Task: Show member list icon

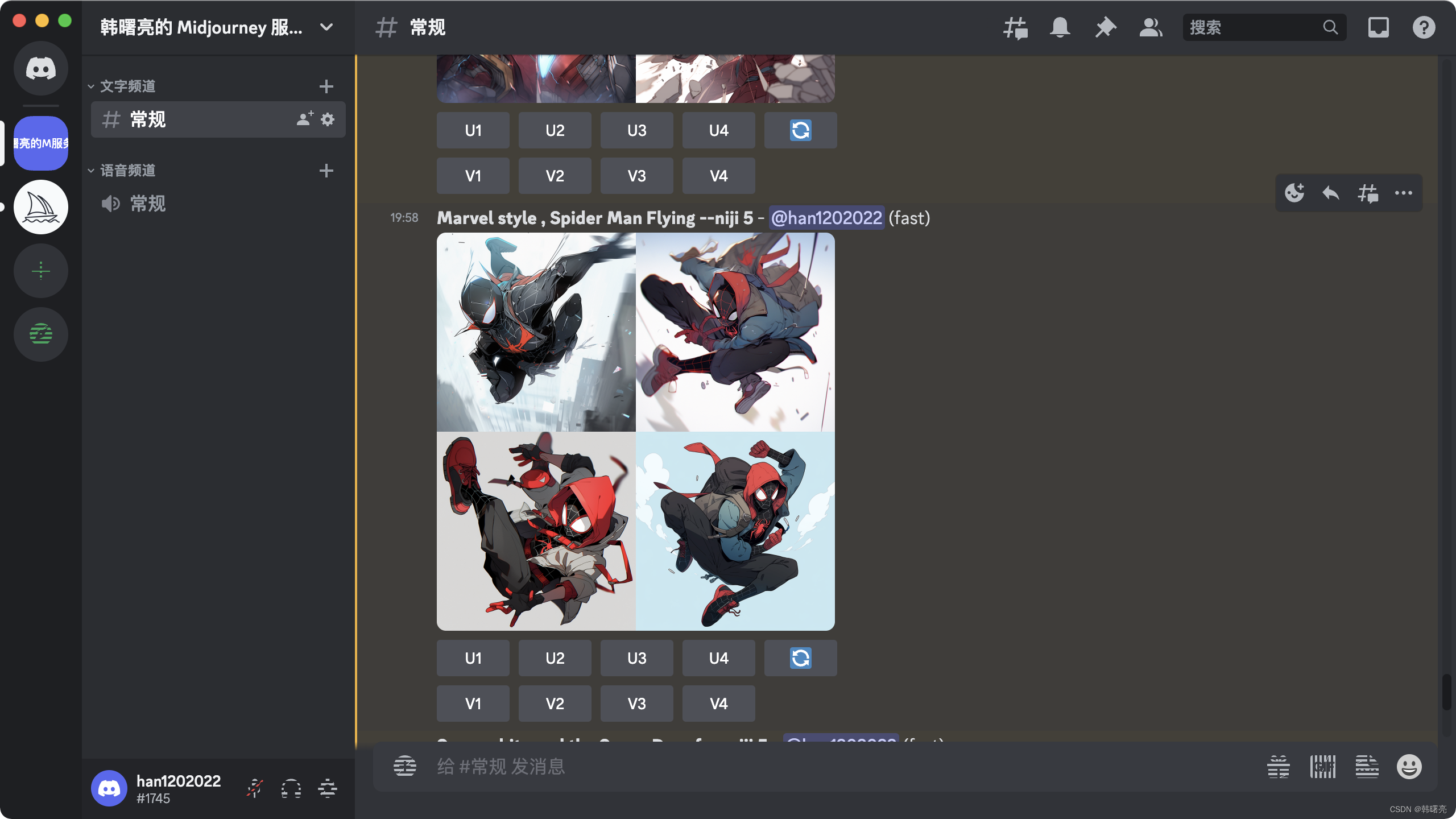Action: [x=1151, y=27]
